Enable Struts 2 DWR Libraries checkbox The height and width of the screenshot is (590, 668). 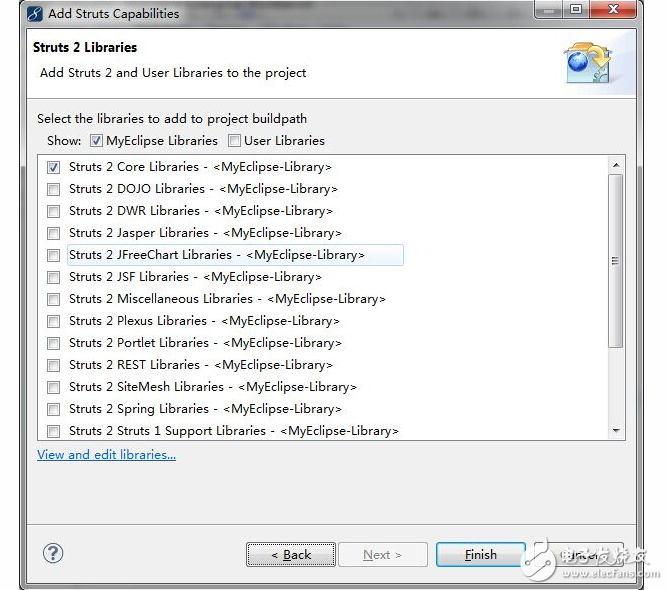[x=53, y=211]
